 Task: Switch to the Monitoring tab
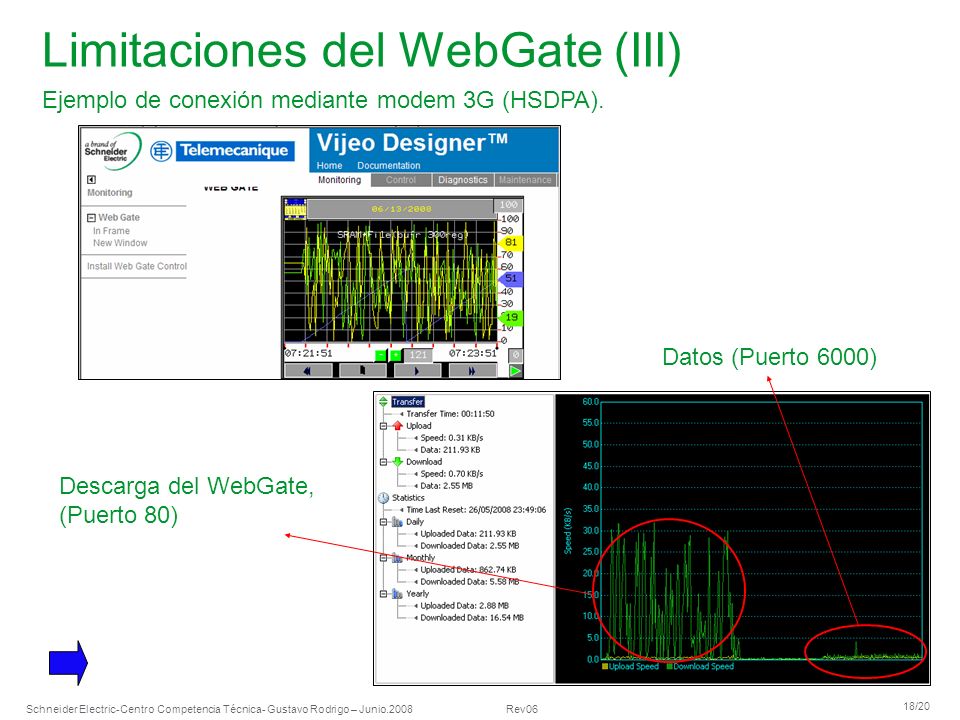pos(340,180)
